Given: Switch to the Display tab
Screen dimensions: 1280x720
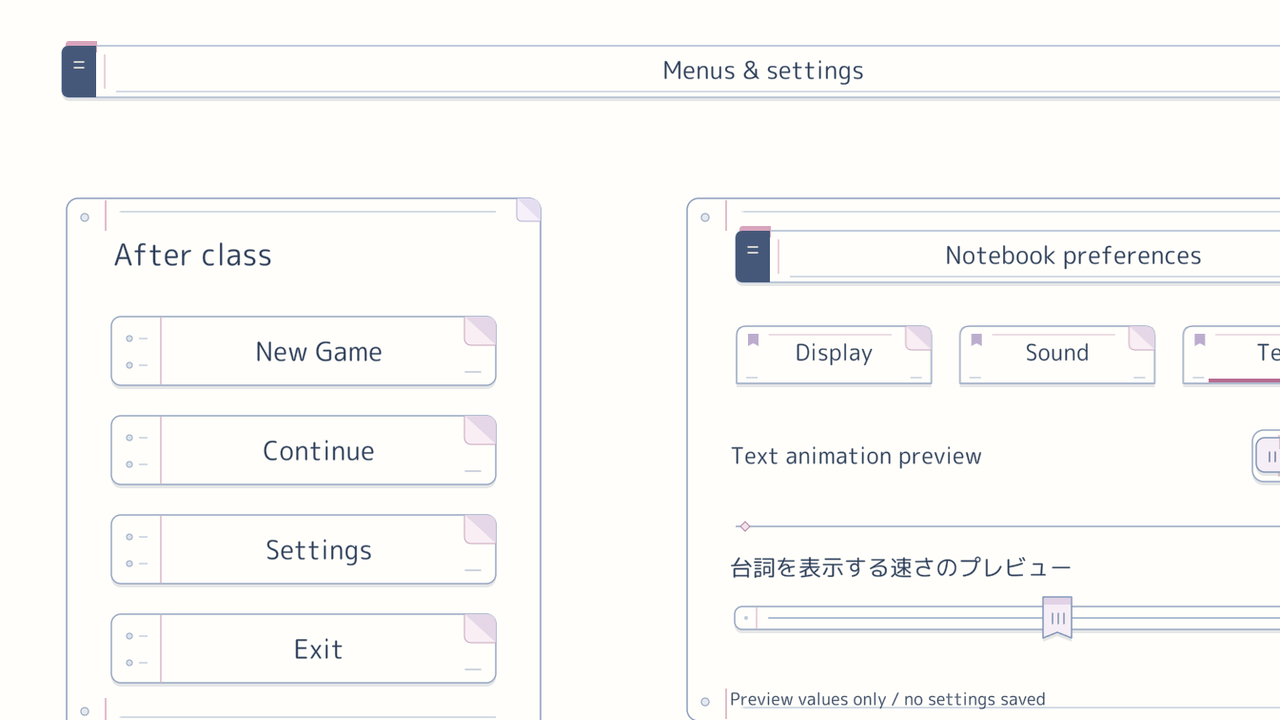Looking at the screenshot, I should 834,354.
